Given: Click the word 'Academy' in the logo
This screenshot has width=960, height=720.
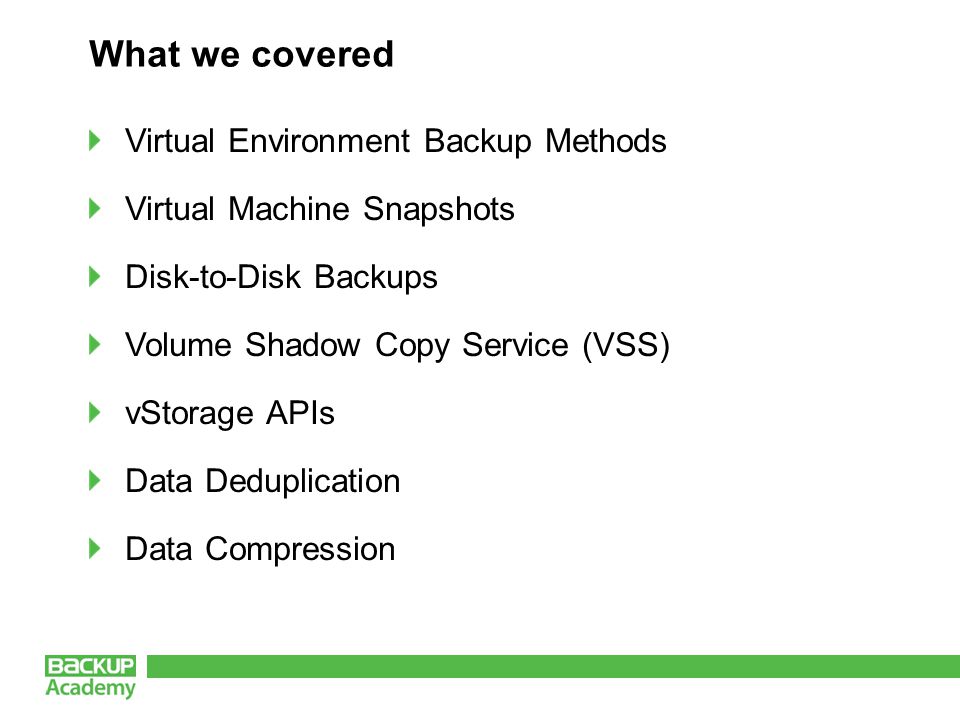Looking at the screenshot, I should [x=91, y=688].
